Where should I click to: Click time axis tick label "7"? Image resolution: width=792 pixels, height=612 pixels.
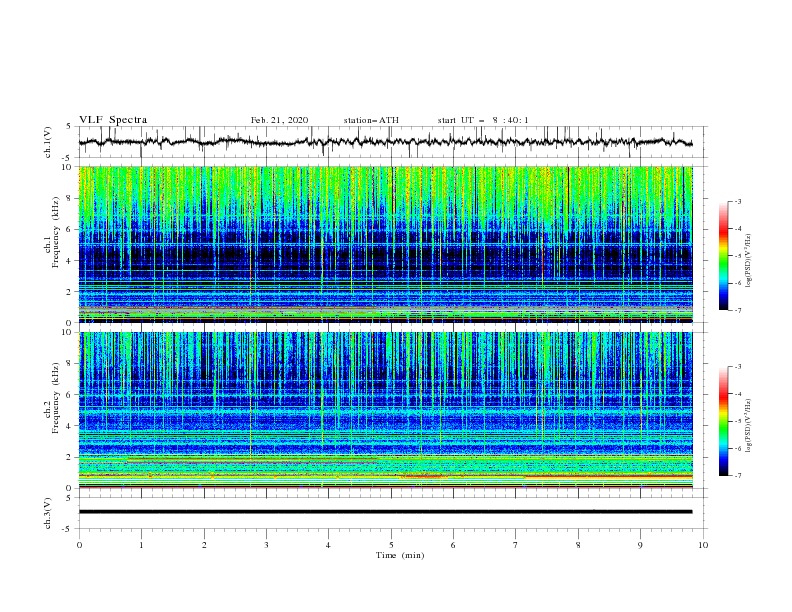click(x=516, y=545)
